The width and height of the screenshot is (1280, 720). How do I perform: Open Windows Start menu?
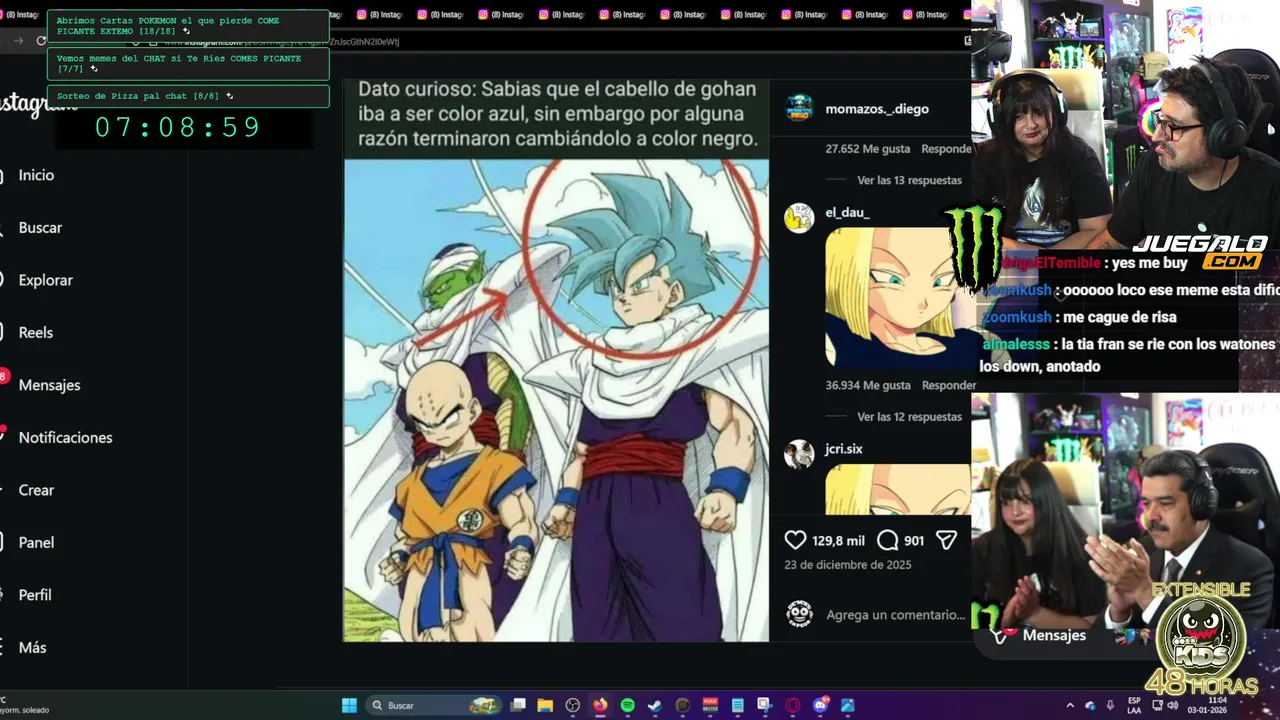tap(349, 705)
